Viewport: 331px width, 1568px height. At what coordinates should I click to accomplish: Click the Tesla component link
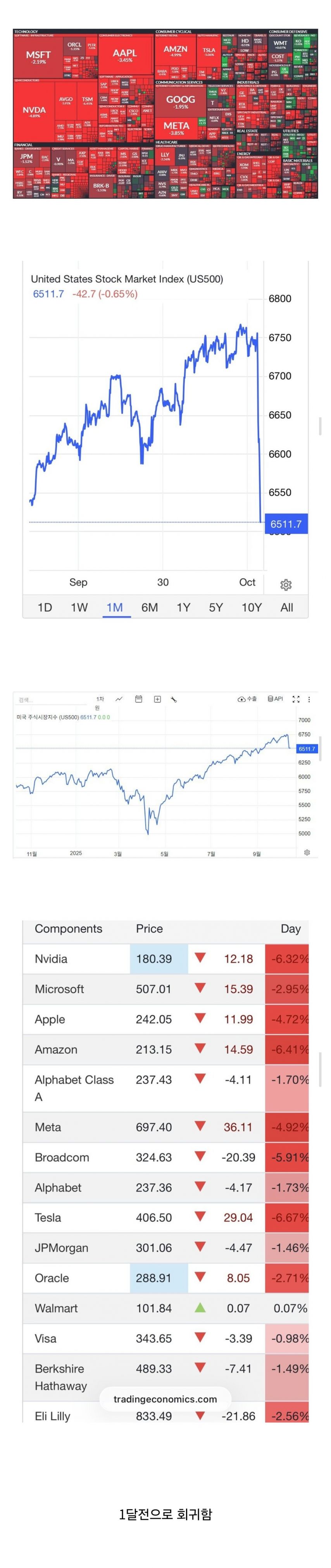[x=48, y=1218]
